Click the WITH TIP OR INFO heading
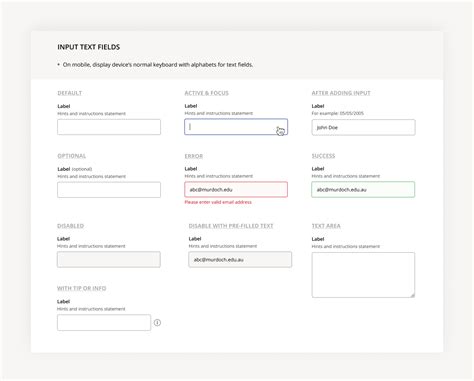The image size is (474, 381). click(x=82, y=288)
